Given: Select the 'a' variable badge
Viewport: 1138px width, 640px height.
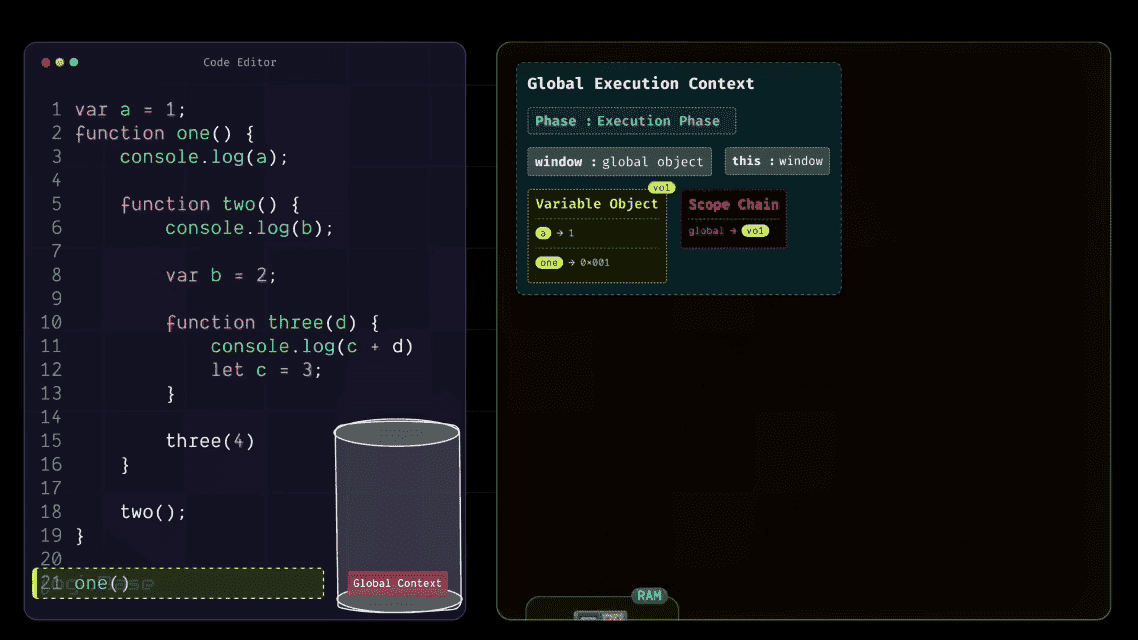Looking at the screenshot, I should pyautogui.click(x=541, y=232).
